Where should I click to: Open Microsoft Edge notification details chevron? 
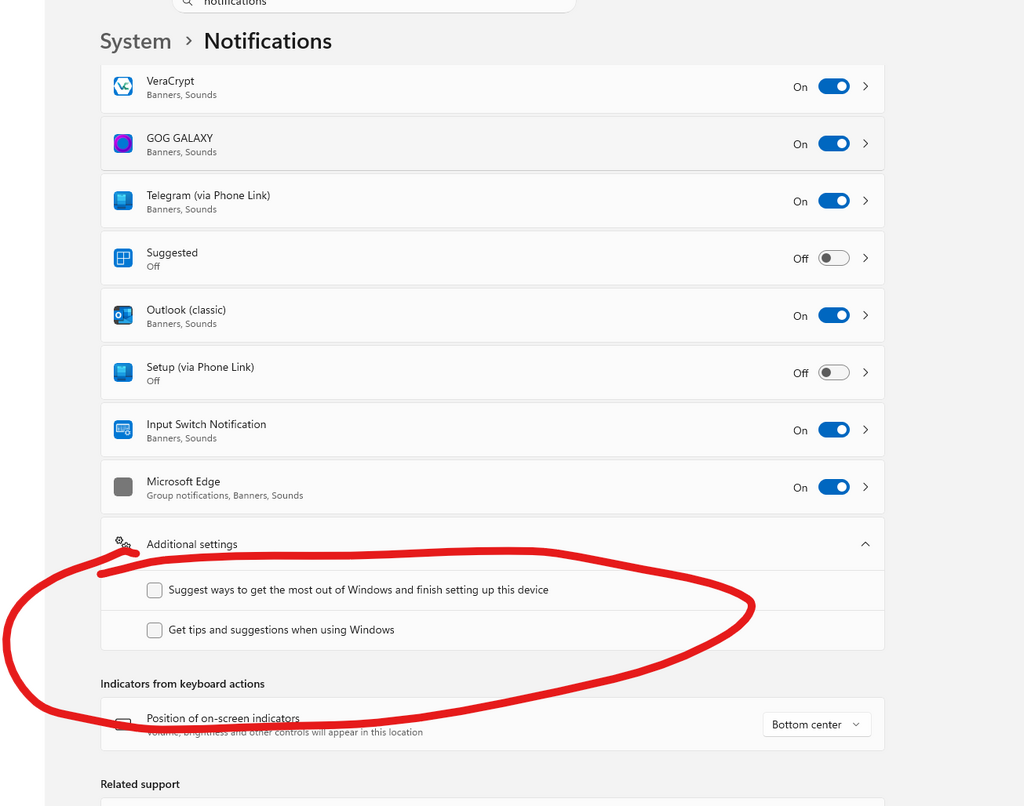865,487
